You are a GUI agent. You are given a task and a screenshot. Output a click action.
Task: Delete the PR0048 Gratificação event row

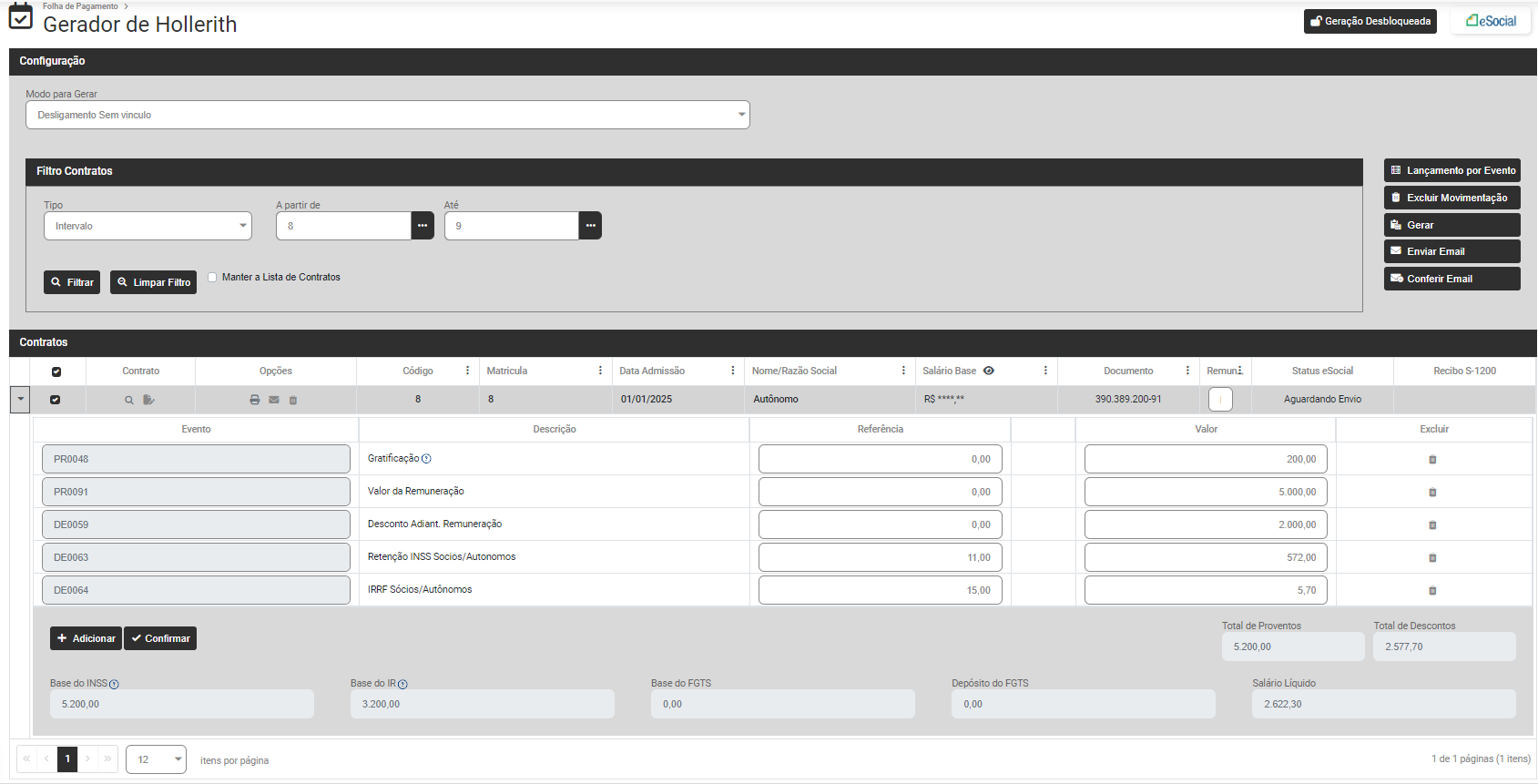point(1432,460)
